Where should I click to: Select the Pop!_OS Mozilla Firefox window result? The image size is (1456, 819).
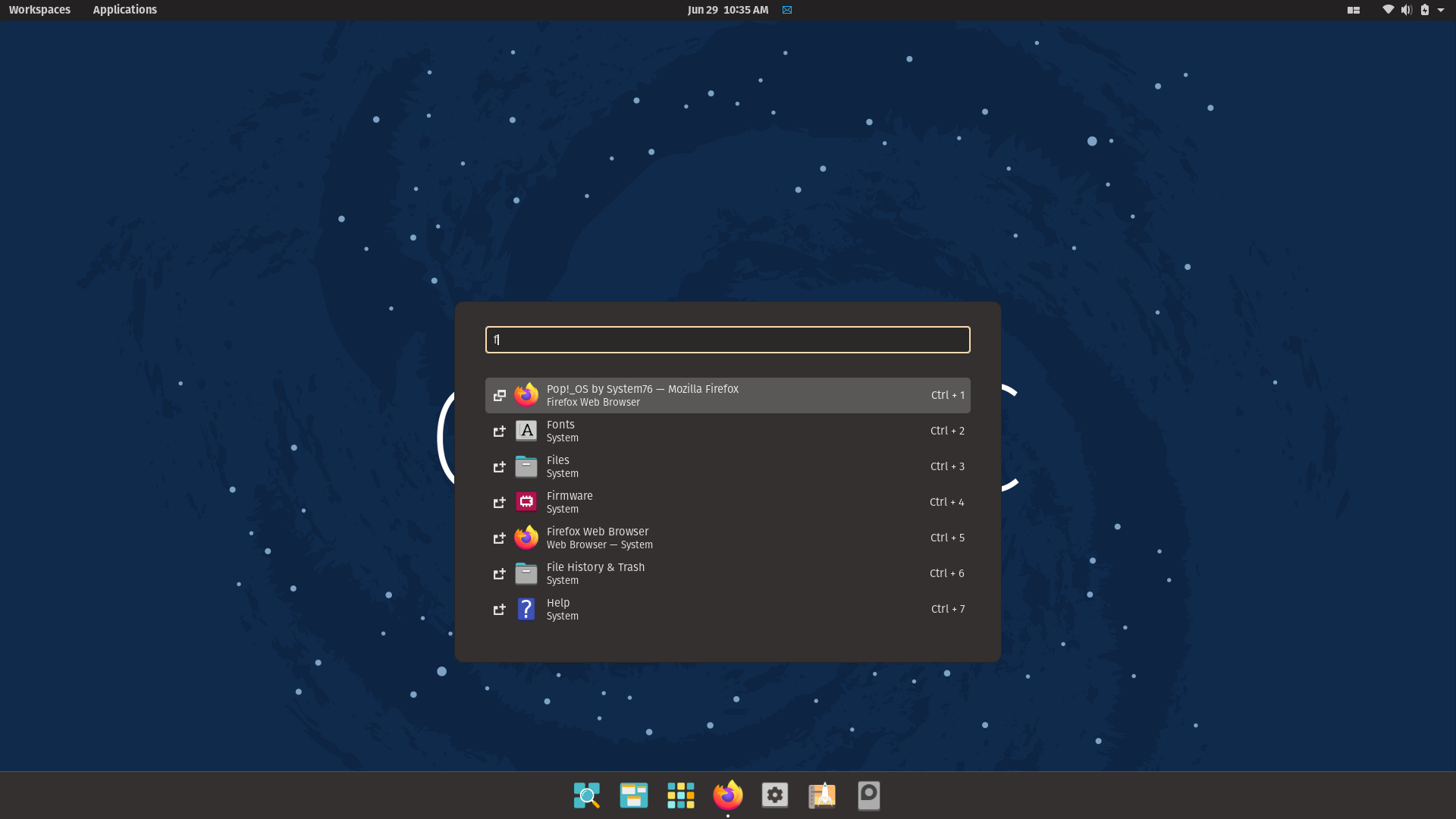click(727, 395)
